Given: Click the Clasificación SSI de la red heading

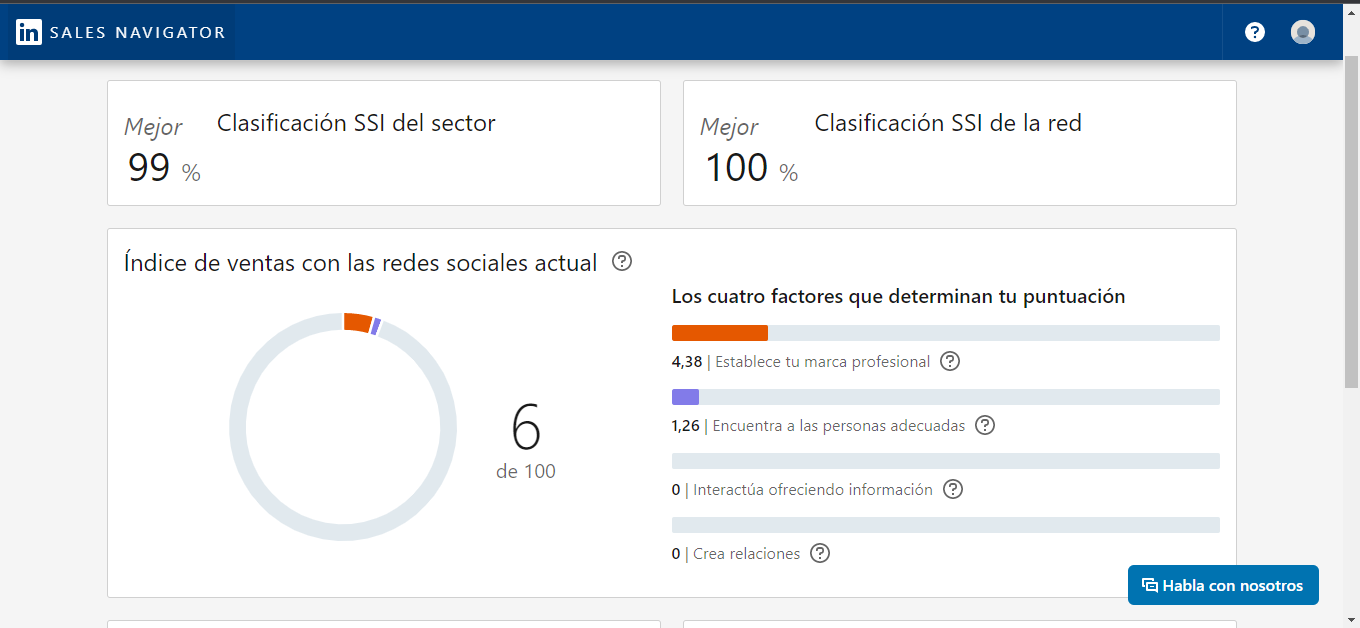Looking at the screenshot, I should [948, 123].
